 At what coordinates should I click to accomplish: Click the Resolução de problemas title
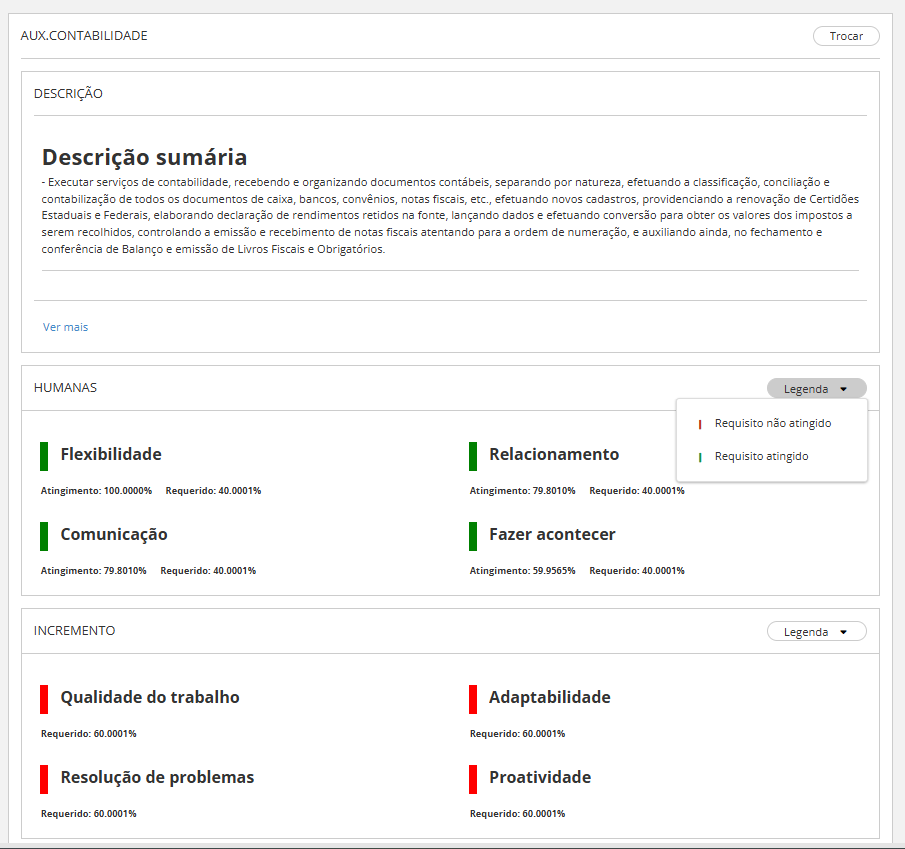coord(157,777)
